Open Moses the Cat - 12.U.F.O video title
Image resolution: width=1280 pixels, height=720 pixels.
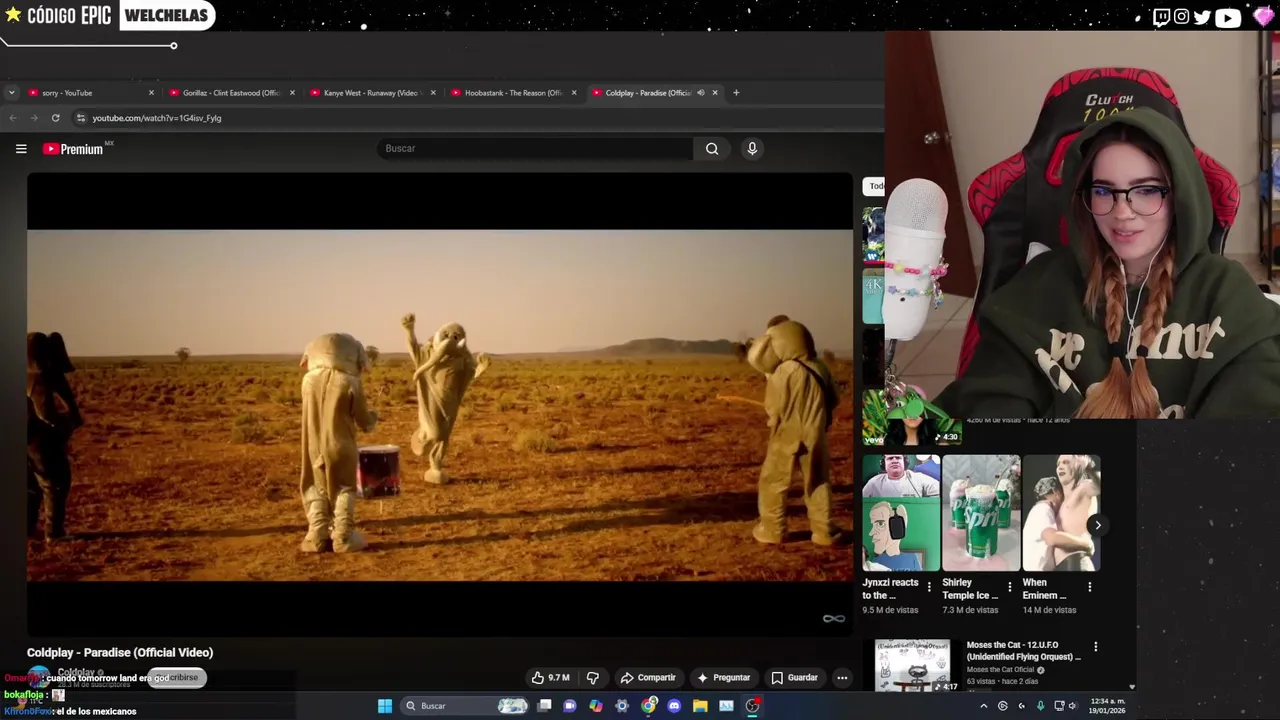pyautogui.click(x=1024, y=651)
